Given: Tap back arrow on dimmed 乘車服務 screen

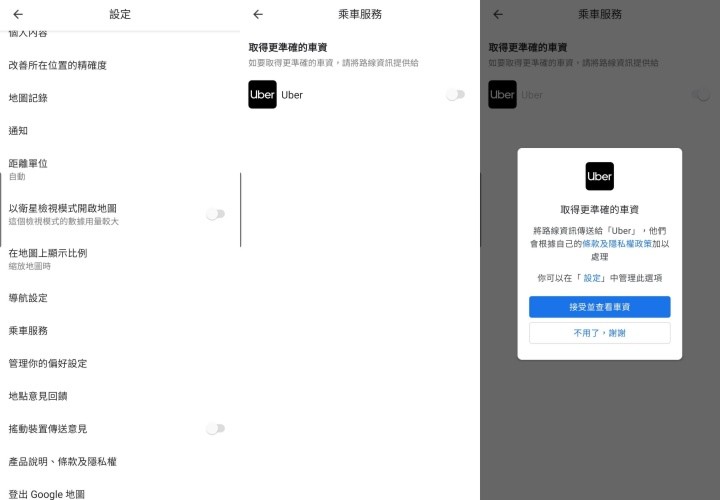Looking at the screenshot, I should pos(498,14).
